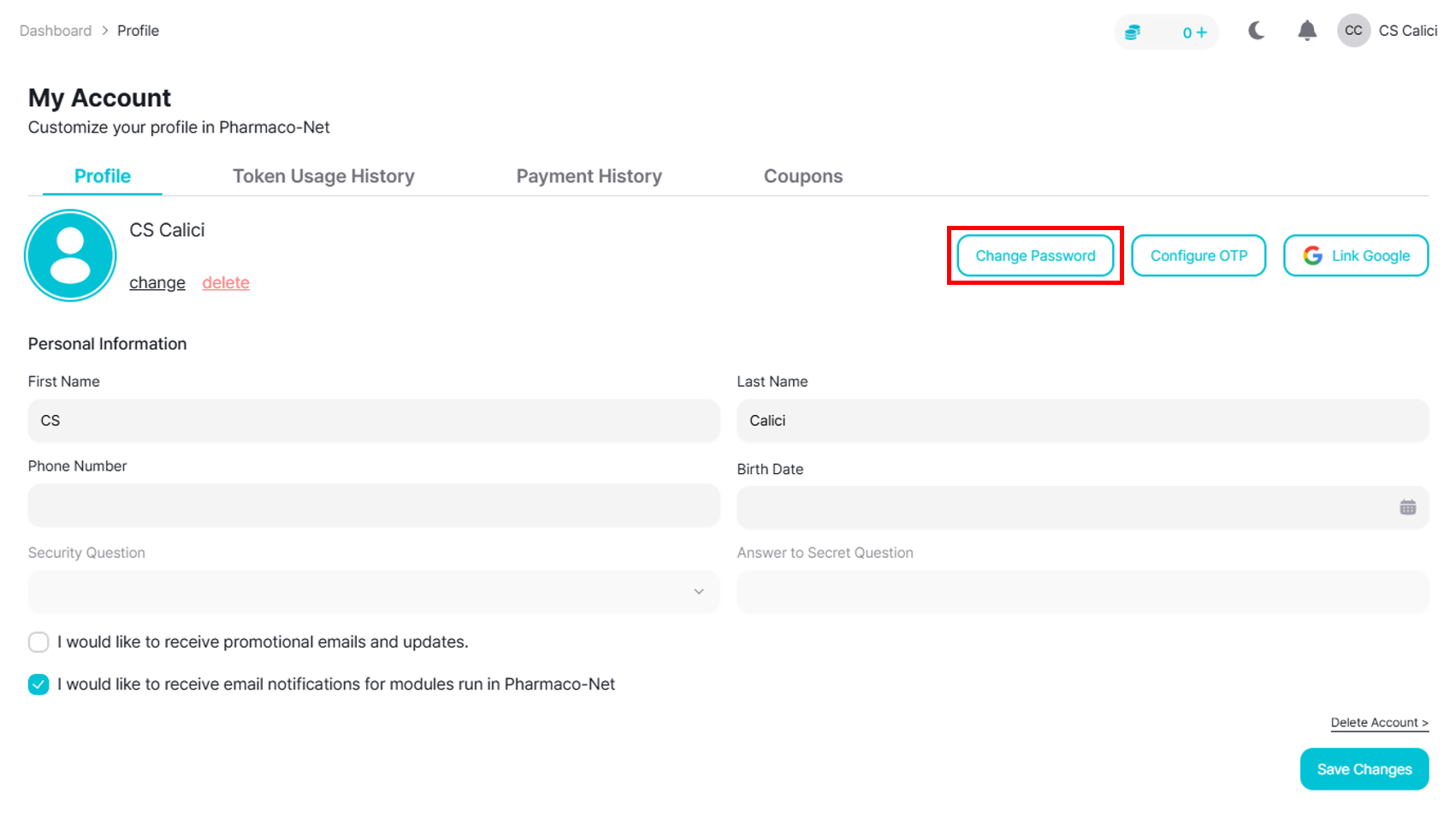Open CS Calici user menu
The width and height of the screenshot is (1456, 829).
coord(1407,31)
